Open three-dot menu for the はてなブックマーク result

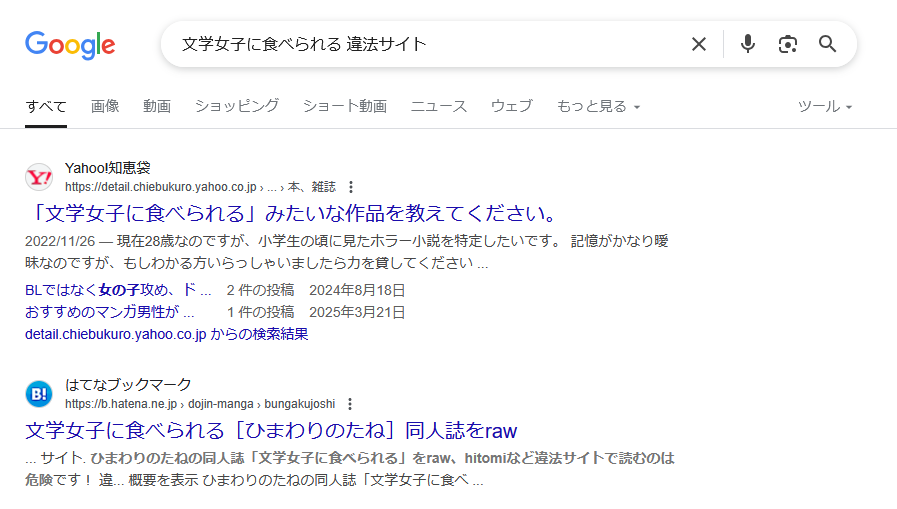[350, 404]
